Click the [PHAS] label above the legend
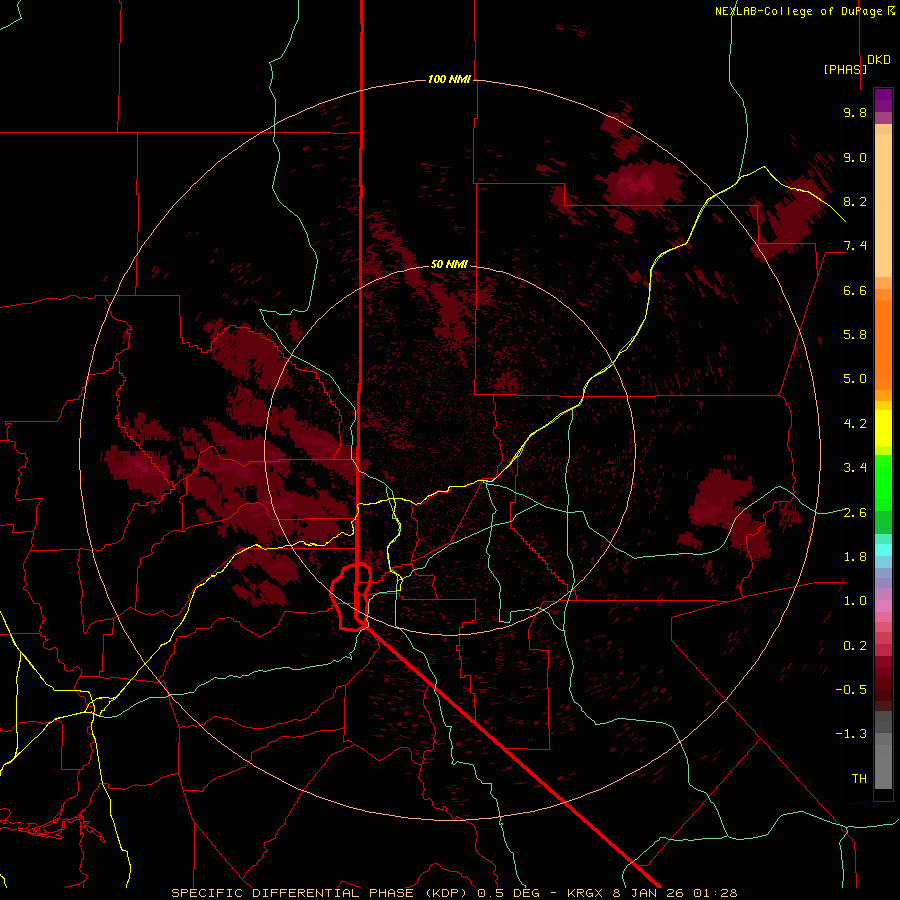900x900 pixels. [x=845, y=69]
